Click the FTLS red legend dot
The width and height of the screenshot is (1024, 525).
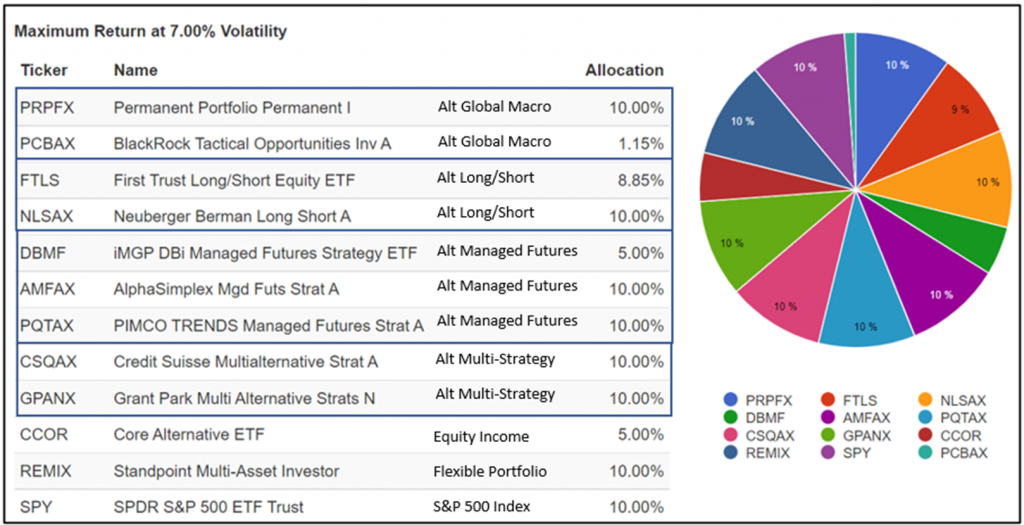(829, 400)
